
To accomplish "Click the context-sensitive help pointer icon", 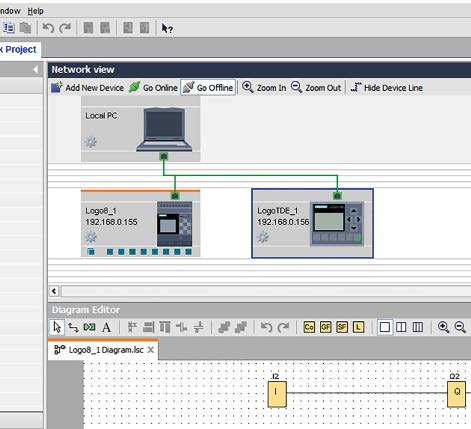I will 167,28.
